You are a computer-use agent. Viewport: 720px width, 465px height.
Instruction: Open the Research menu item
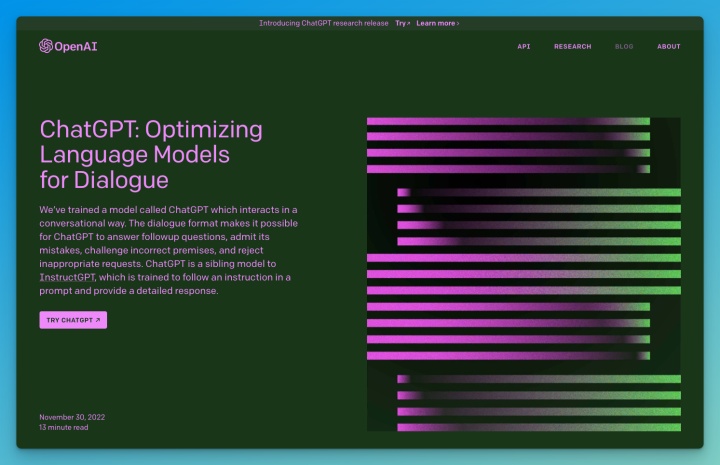coord(573,46)
